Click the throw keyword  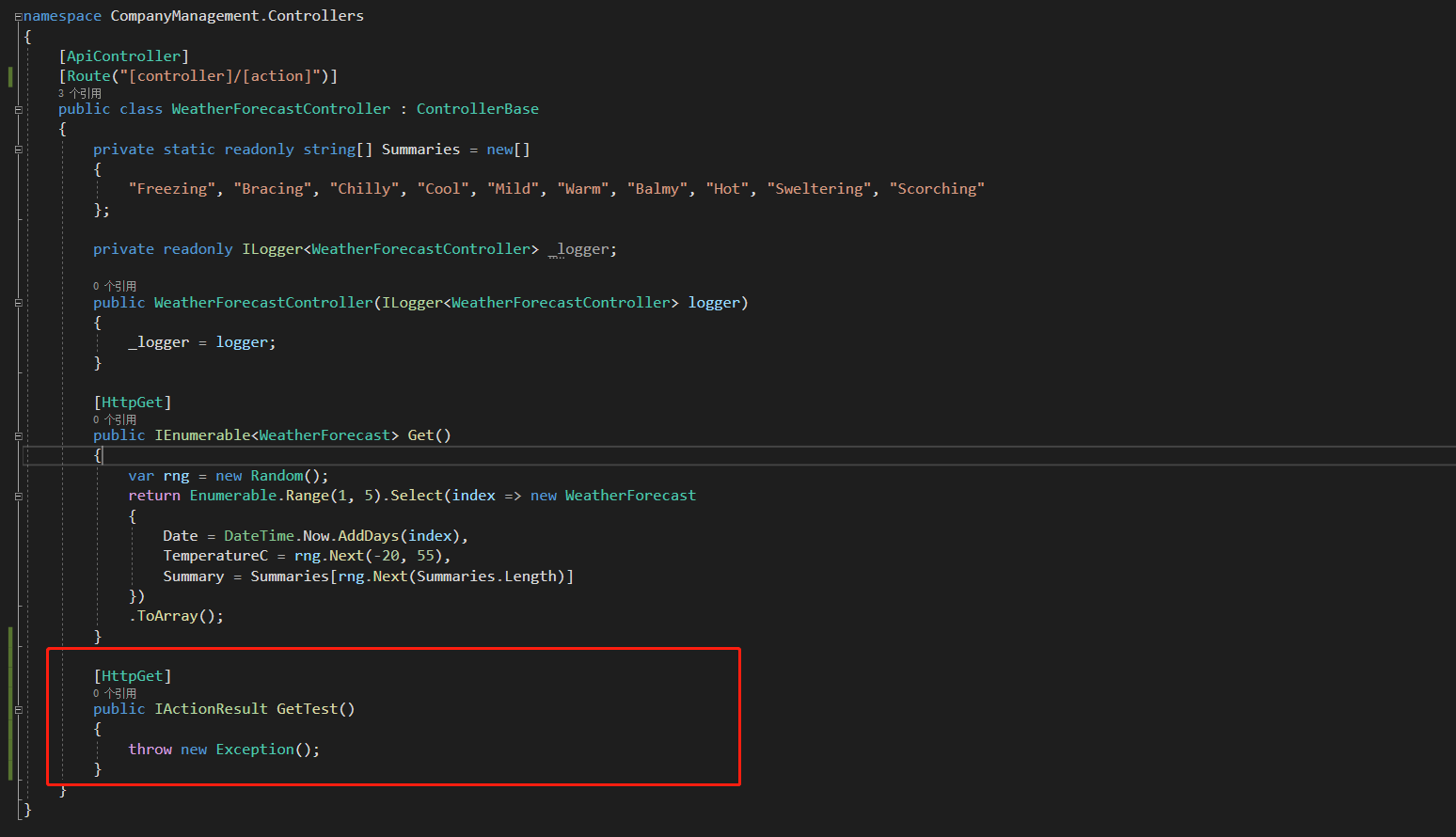pyautogui.click(x=150, y=750)
